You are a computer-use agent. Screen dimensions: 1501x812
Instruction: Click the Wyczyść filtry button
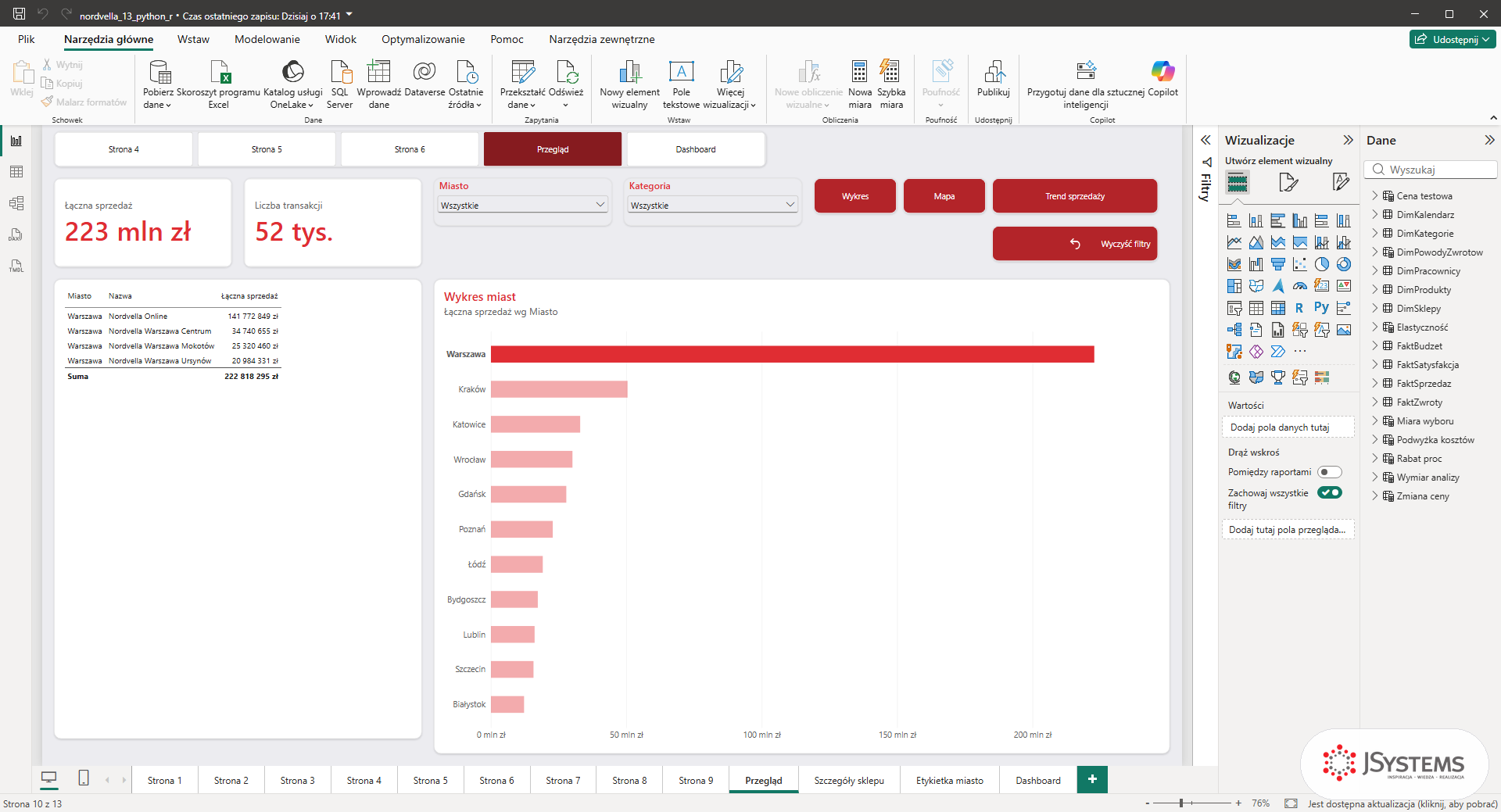click(1075, 244)
